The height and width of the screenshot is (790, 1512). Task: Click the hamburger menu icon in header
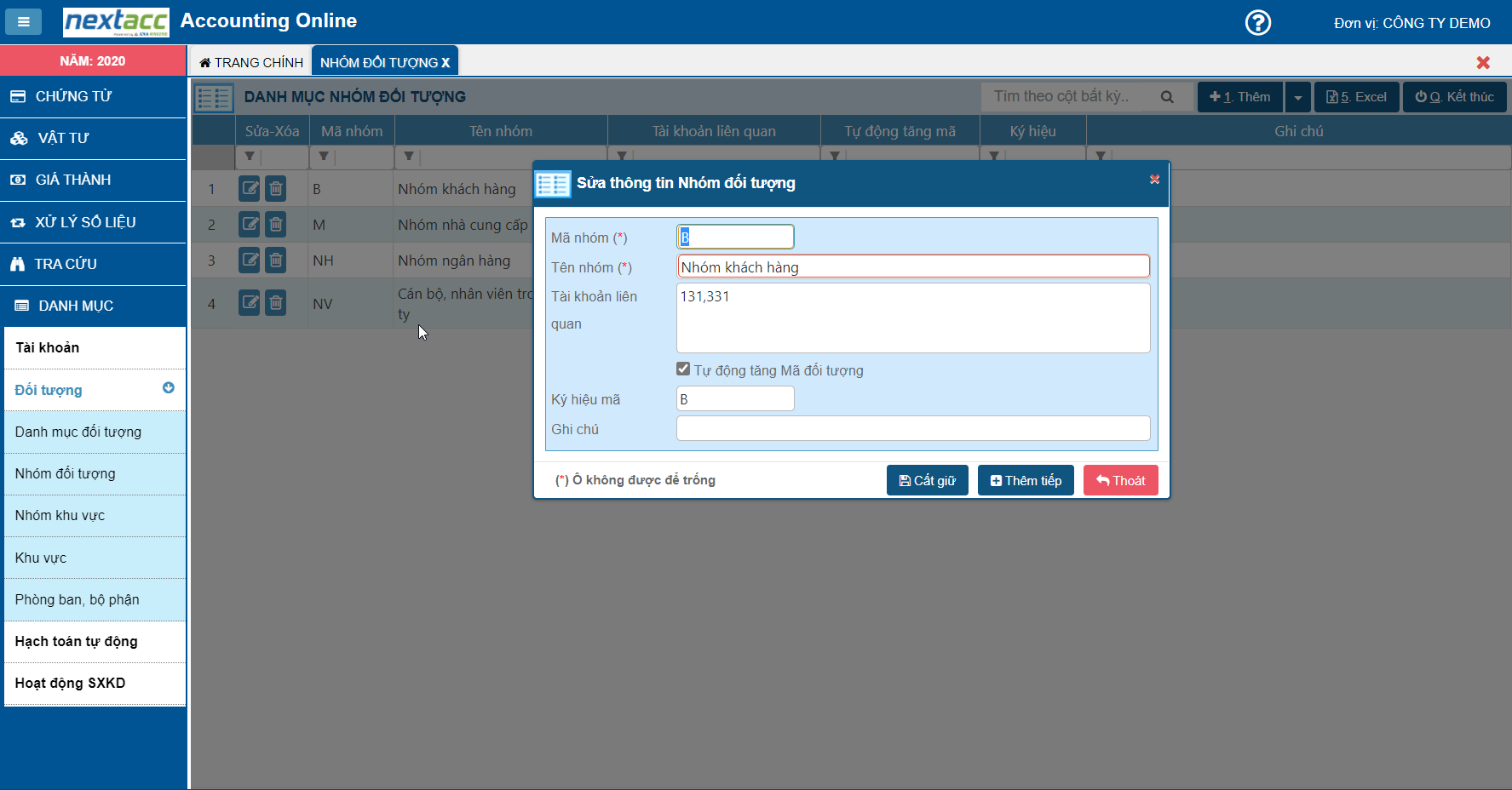click(24, 22)
